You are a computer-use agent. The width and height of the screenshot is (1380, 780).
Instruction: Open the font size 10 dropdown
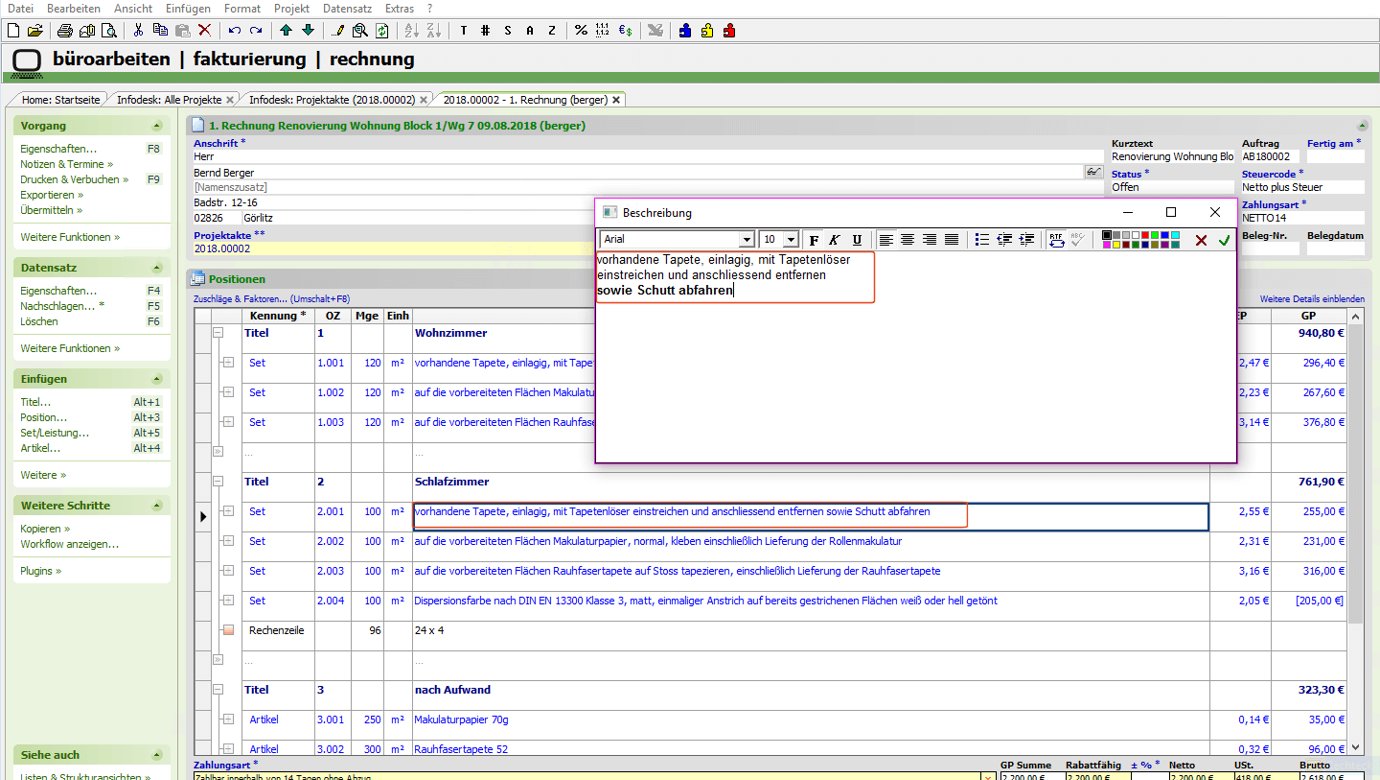(790, 240)
